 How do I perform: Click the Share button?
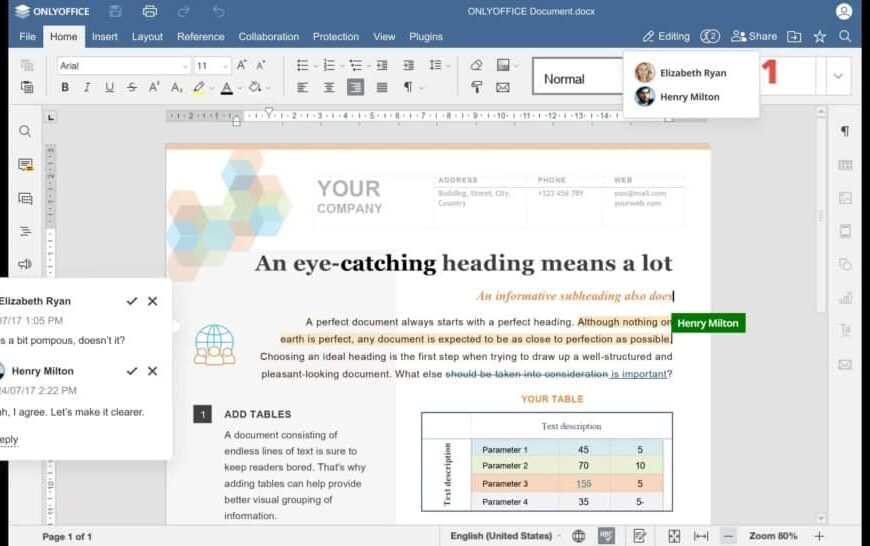coord(754,36)
